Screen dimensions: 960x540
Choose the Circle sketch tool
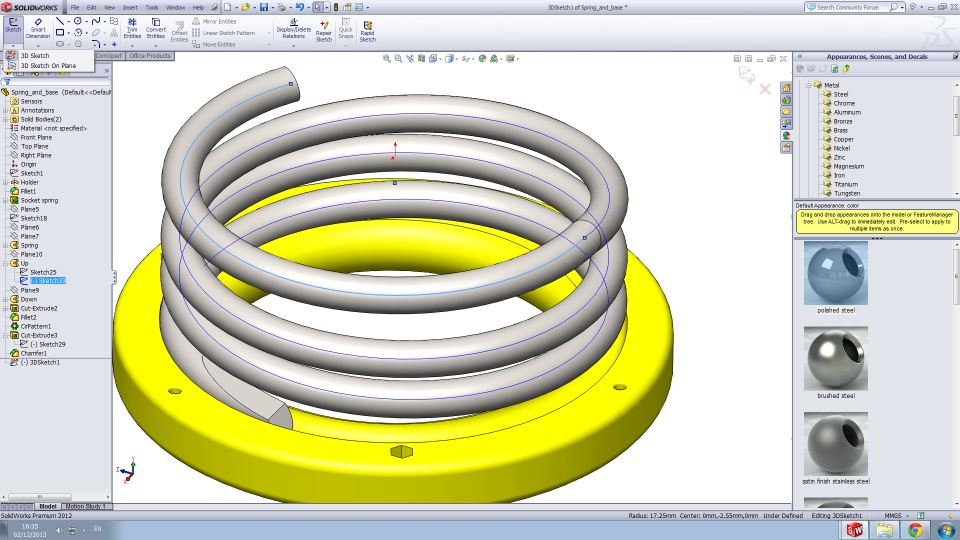point(78,21)
